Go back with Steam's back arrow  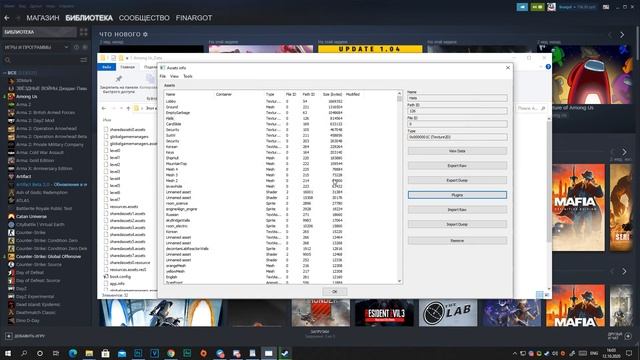click(x=7, y=18)
